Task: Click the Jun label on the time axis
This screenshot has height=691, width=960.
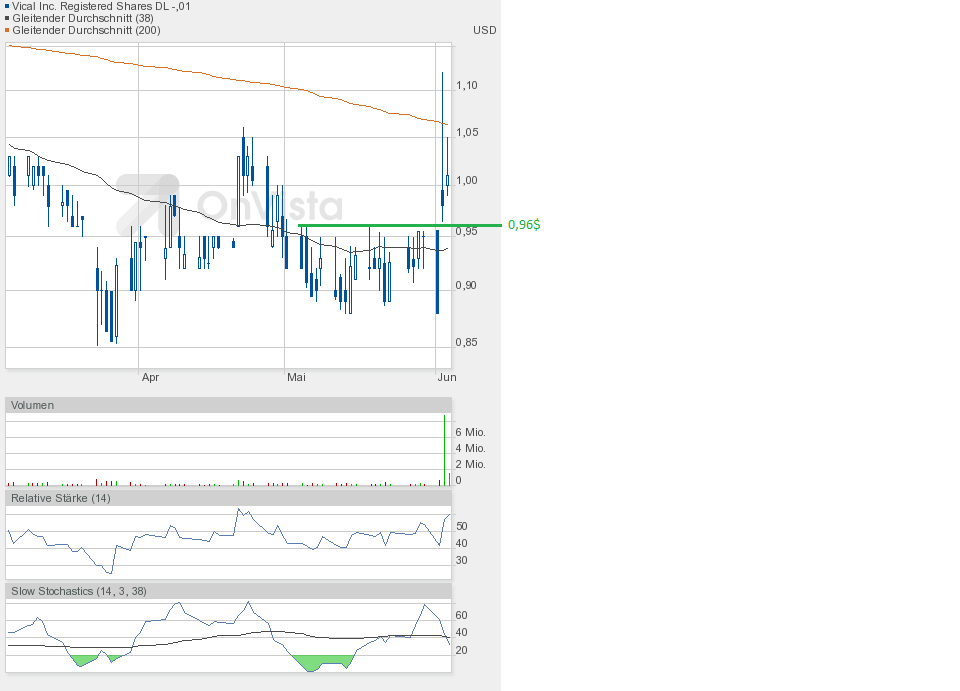Action: (x=446, y=377)
